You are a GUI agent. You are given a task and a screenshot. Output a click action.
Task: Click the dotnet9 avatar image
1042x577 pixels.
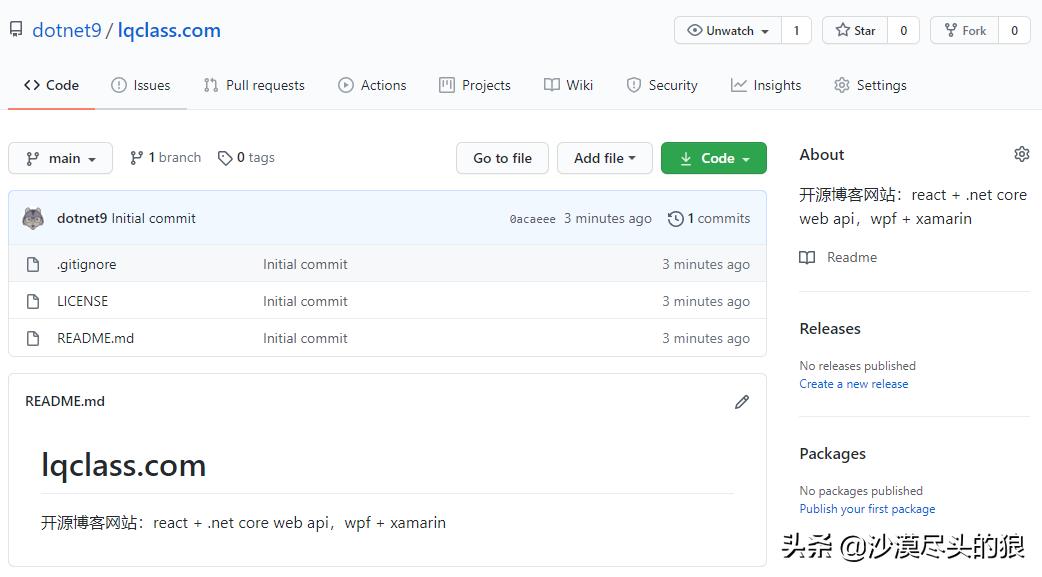33,218
